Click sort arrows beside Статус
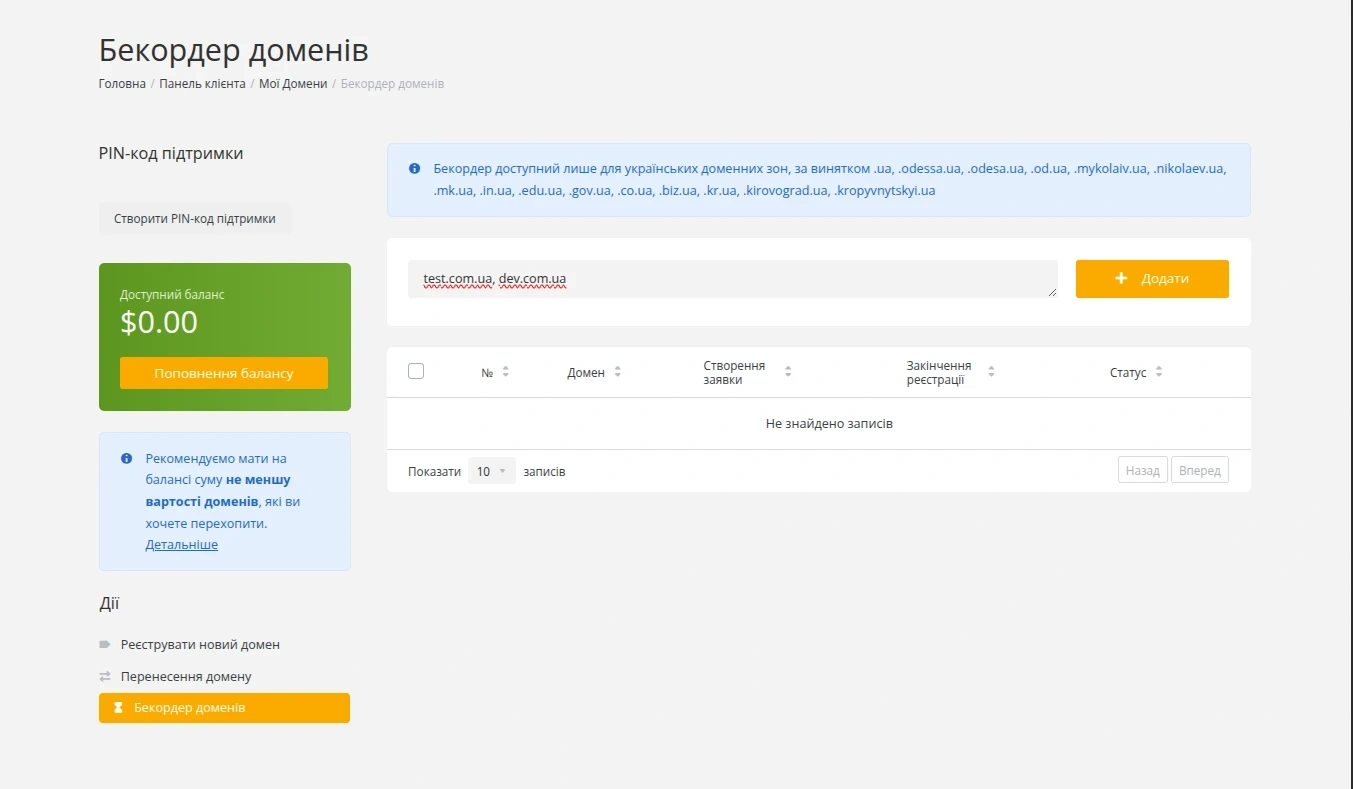 point(1158,372)
